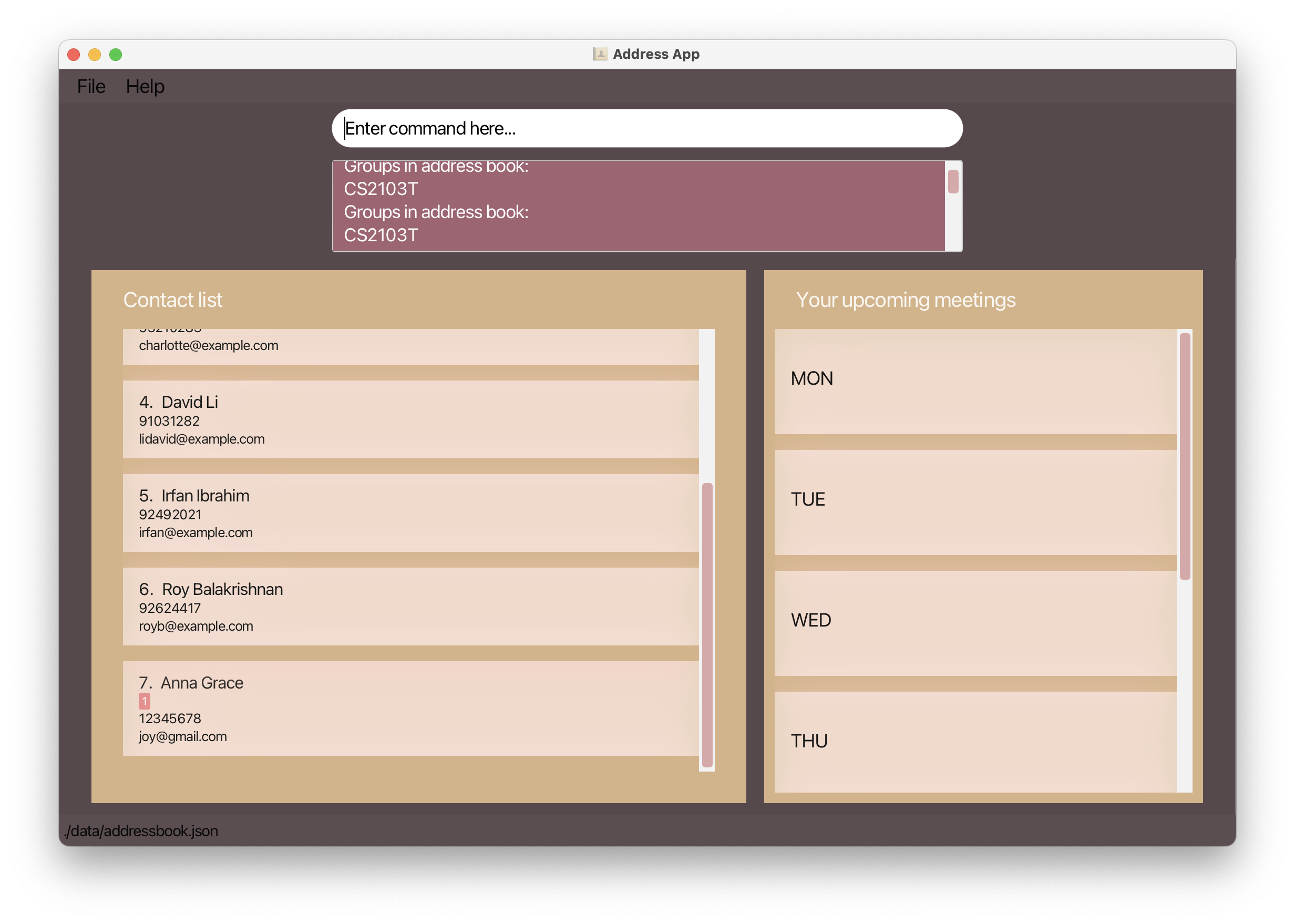
Task: Click the Address App title bar icon
Action: [600, 54]
